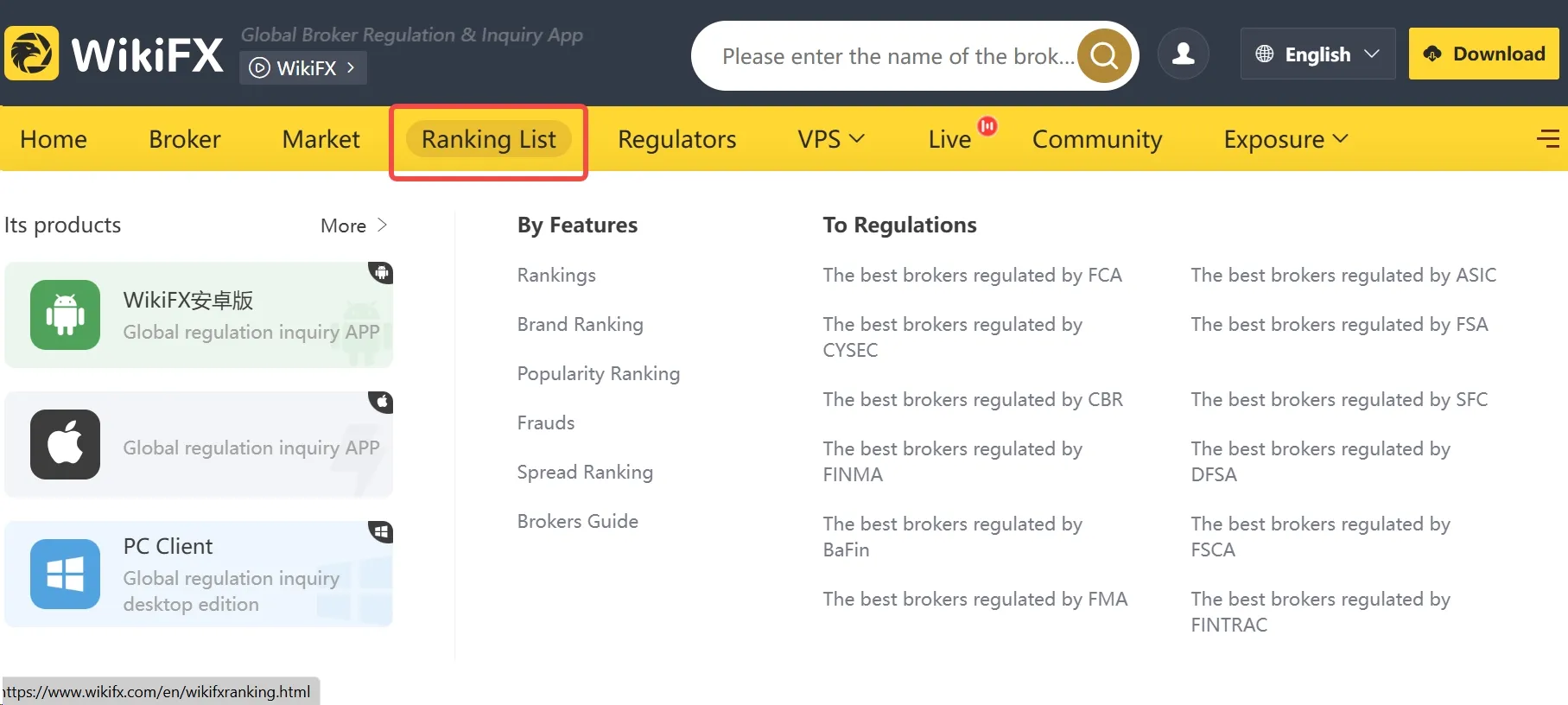Click the gold search magnifier button

coord(1104,55)
